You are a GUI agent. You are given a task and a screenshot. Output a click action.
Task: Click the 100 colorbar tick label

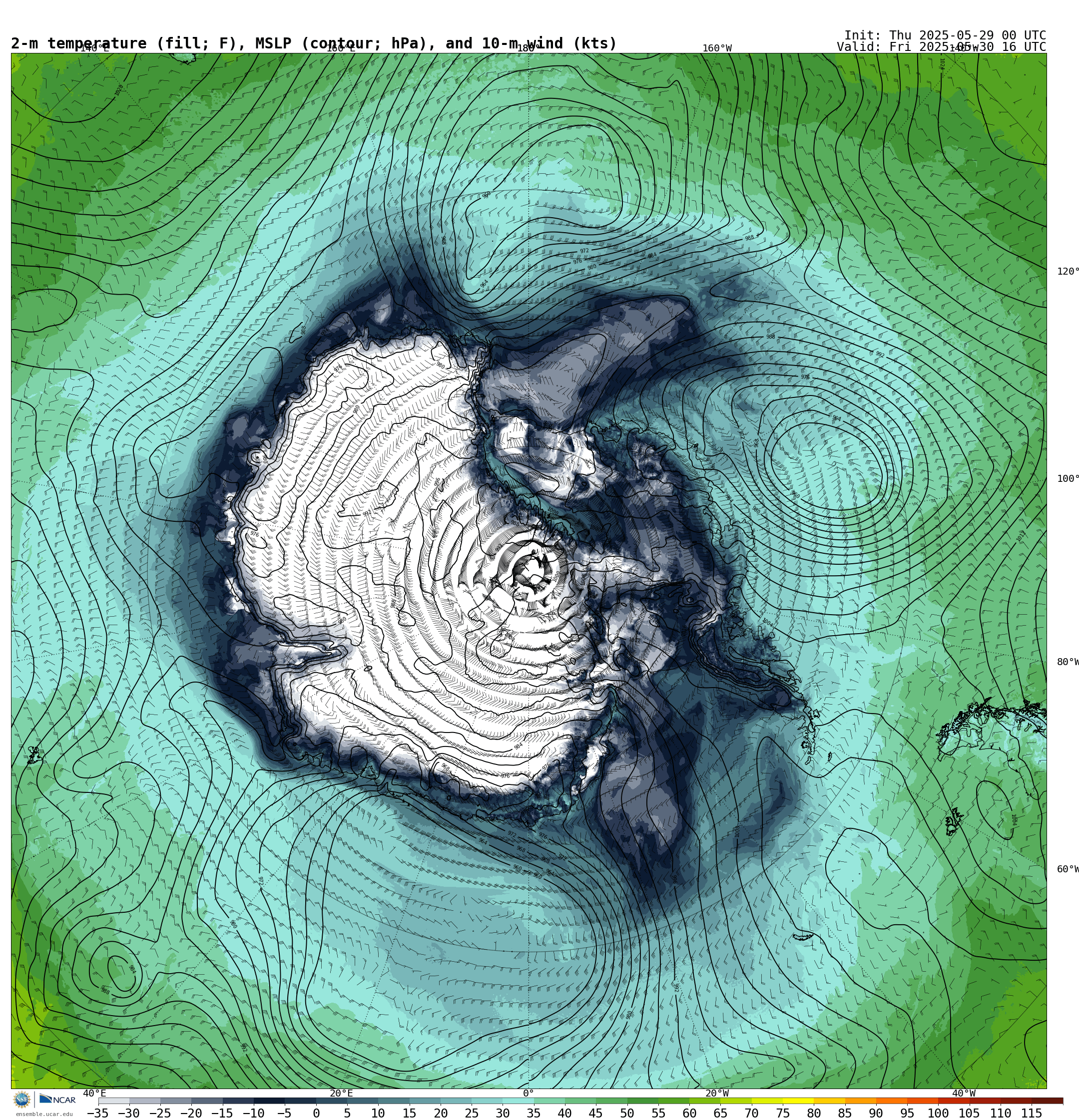pyautogui.click(x=938, y=1113)
